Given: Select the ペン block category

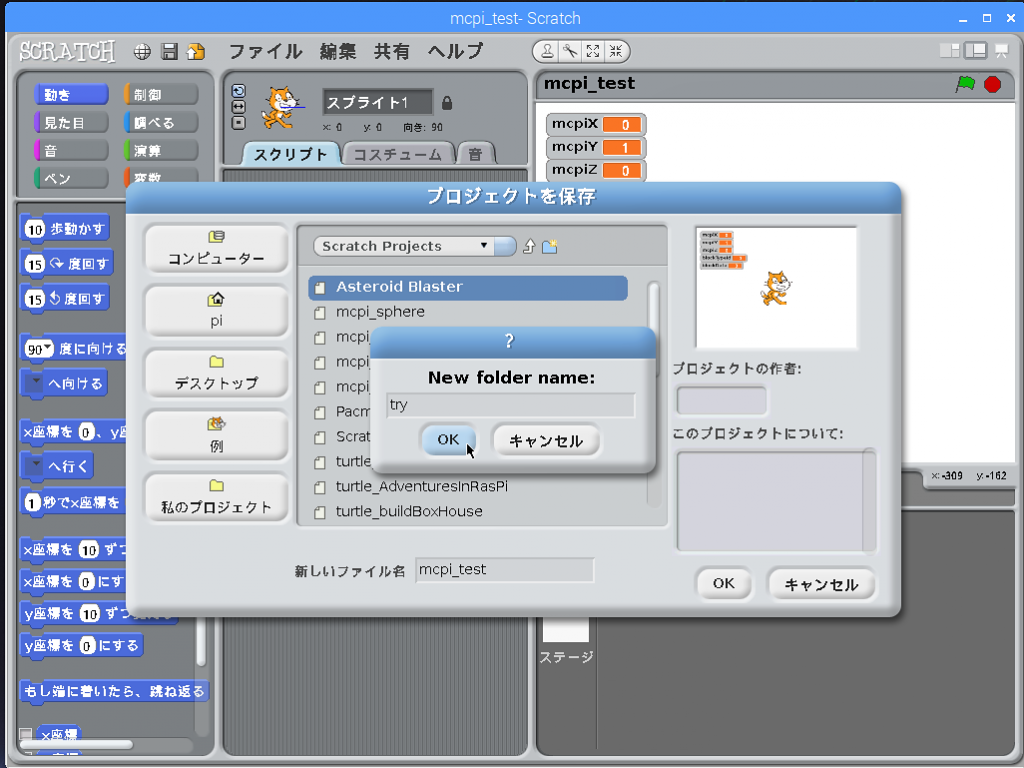Looking at the screenshot, I should [71, 178].
